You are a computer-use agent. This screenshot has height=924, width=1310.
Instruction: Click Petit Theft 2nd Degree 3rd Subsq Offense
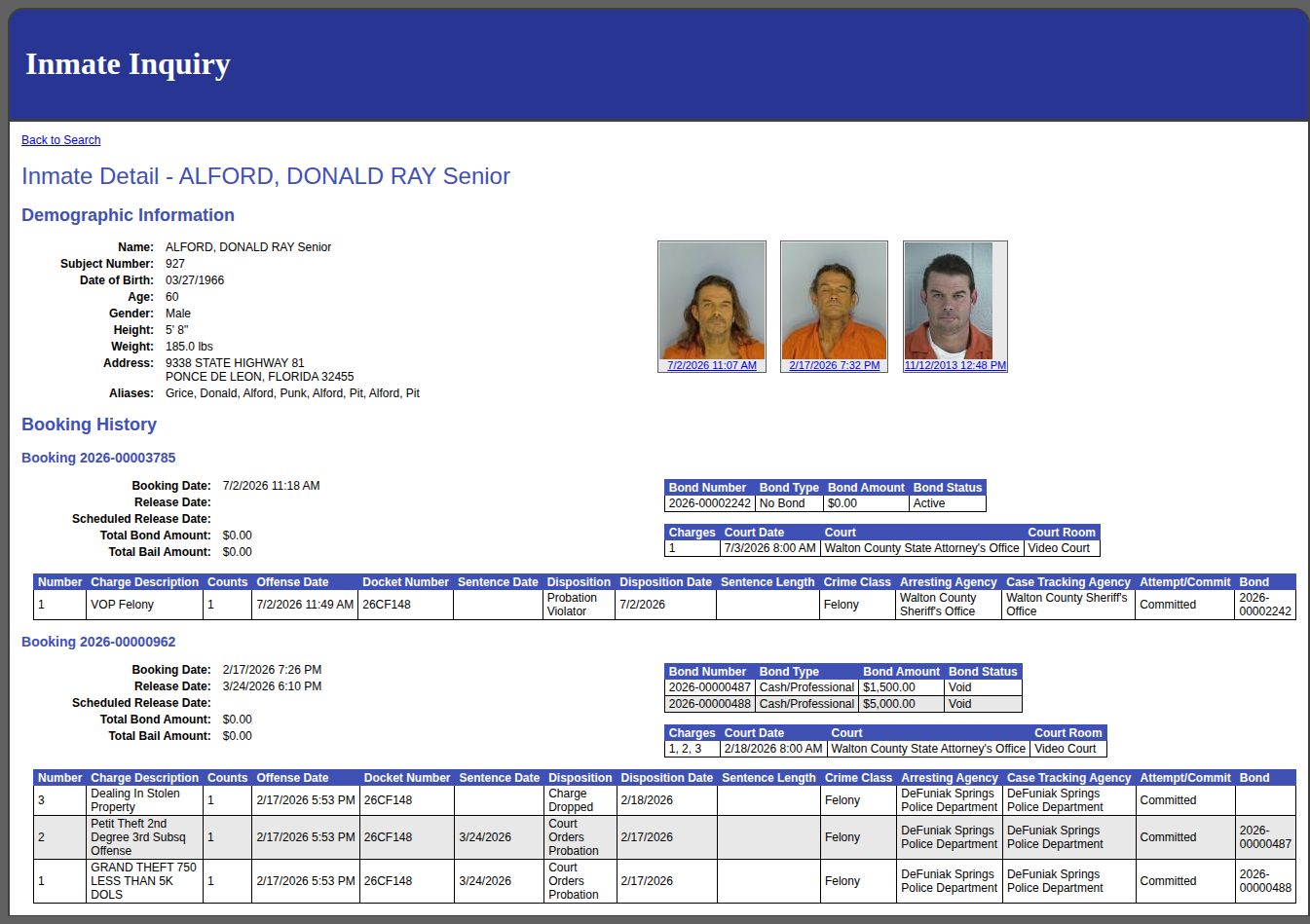[x=144, y=837]
